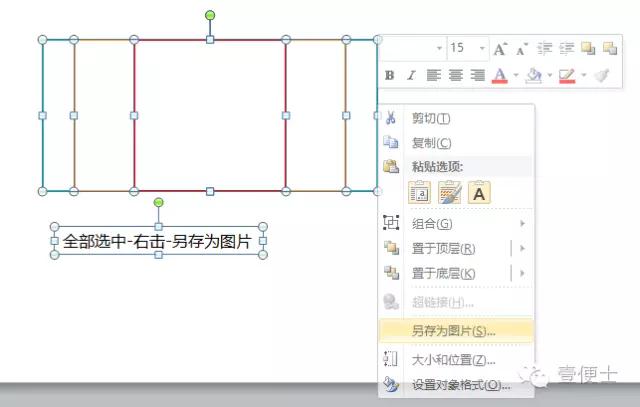Open 设置对象格式(O)... dialog

click(x=456, y=385)
